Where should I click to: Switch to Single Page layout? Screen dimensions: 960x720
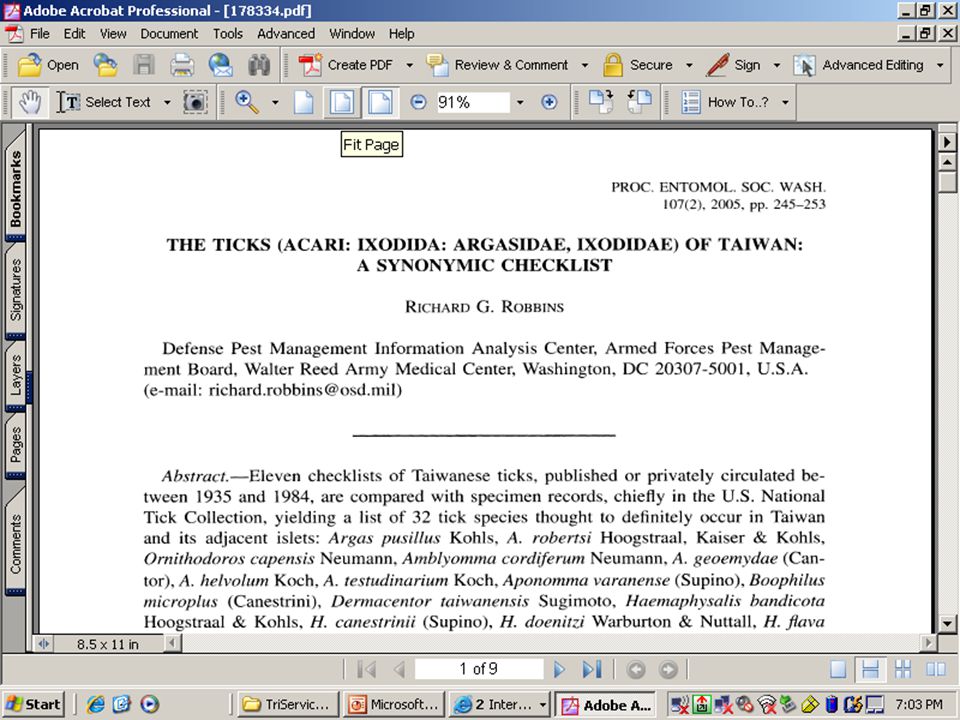(x=838, y=669)
